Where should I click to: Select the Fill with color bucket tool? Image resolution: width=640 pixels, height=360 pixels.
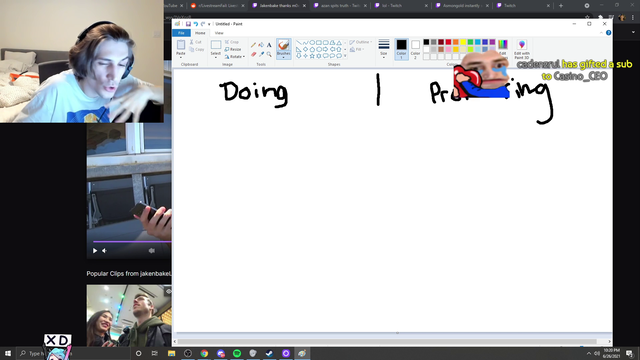click(x=261, y=45)
